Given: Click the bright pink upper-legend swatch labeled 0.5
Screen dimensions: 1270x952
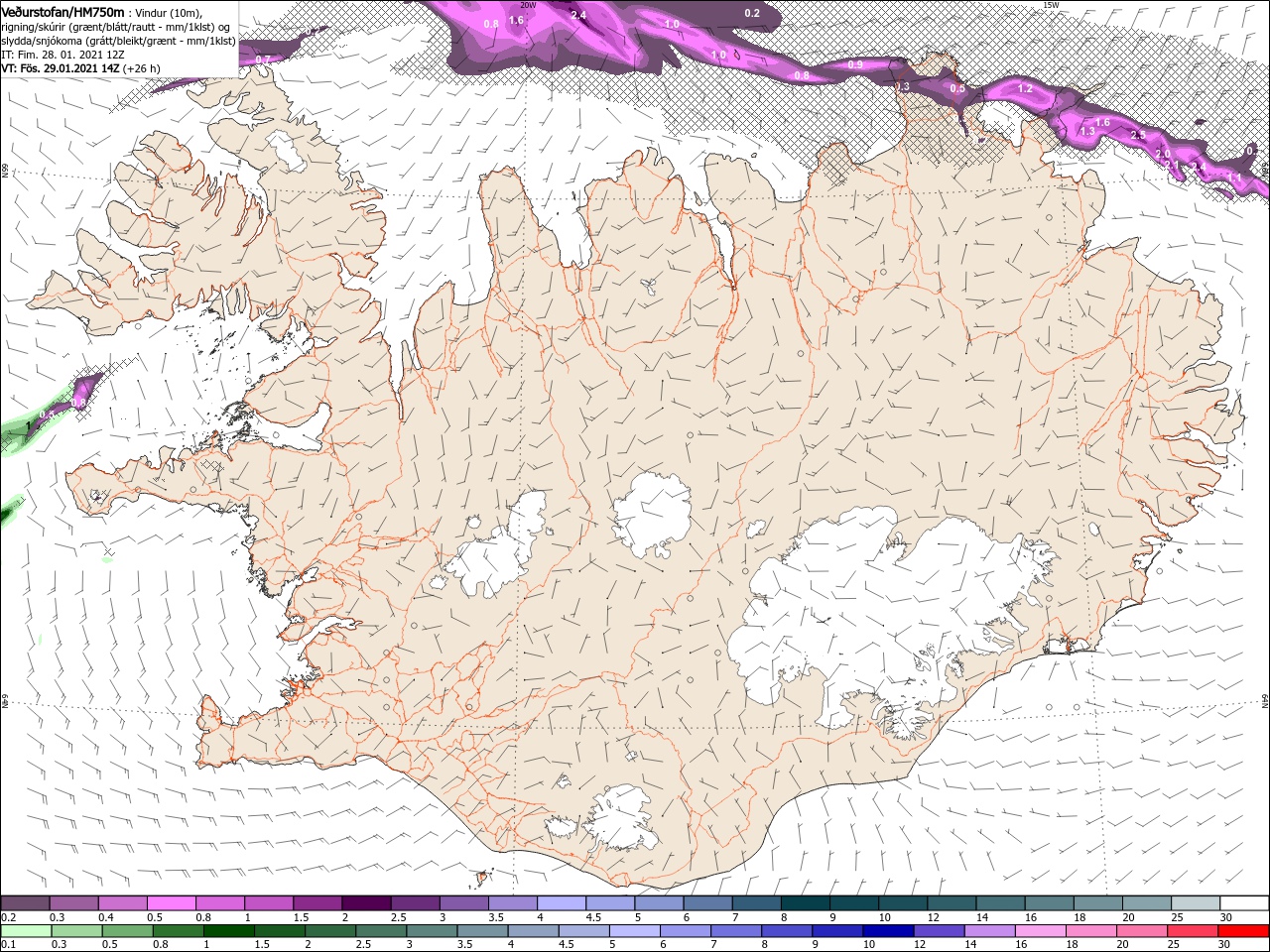Looking at the screenshot, I should pyautogui.click(x=171, y=903).
